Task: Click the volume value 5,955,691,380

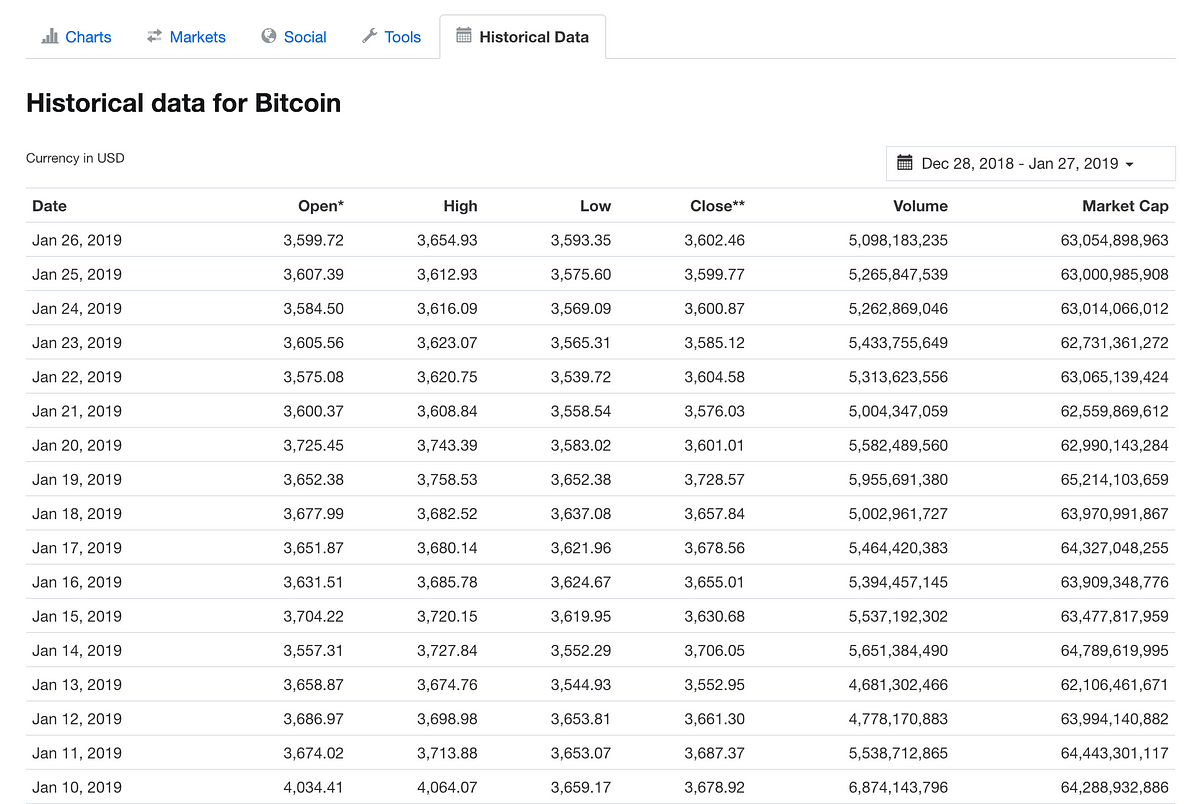Action: (x=898, y=479)
